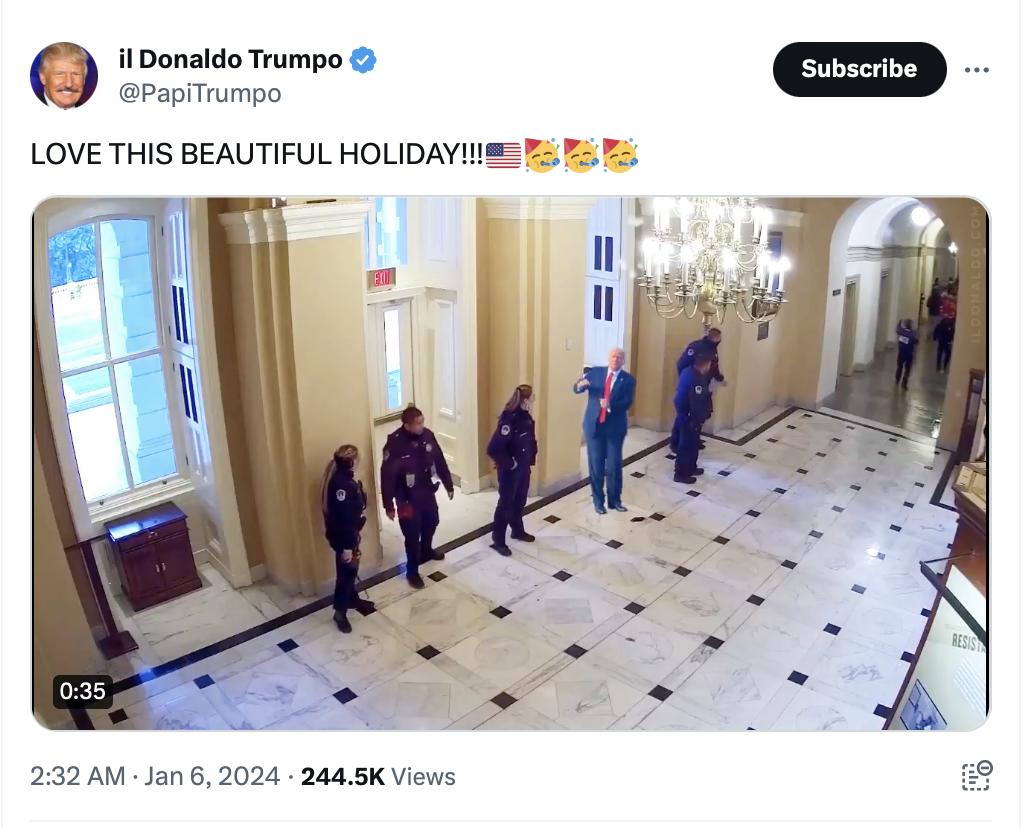Open the post analytics icon beside Views

[x=977, y=776]
